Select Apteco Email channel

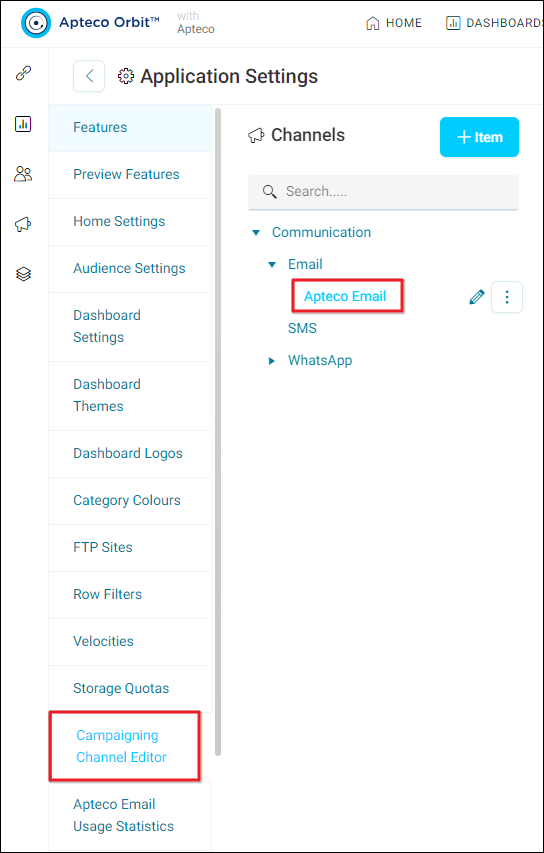345,296
